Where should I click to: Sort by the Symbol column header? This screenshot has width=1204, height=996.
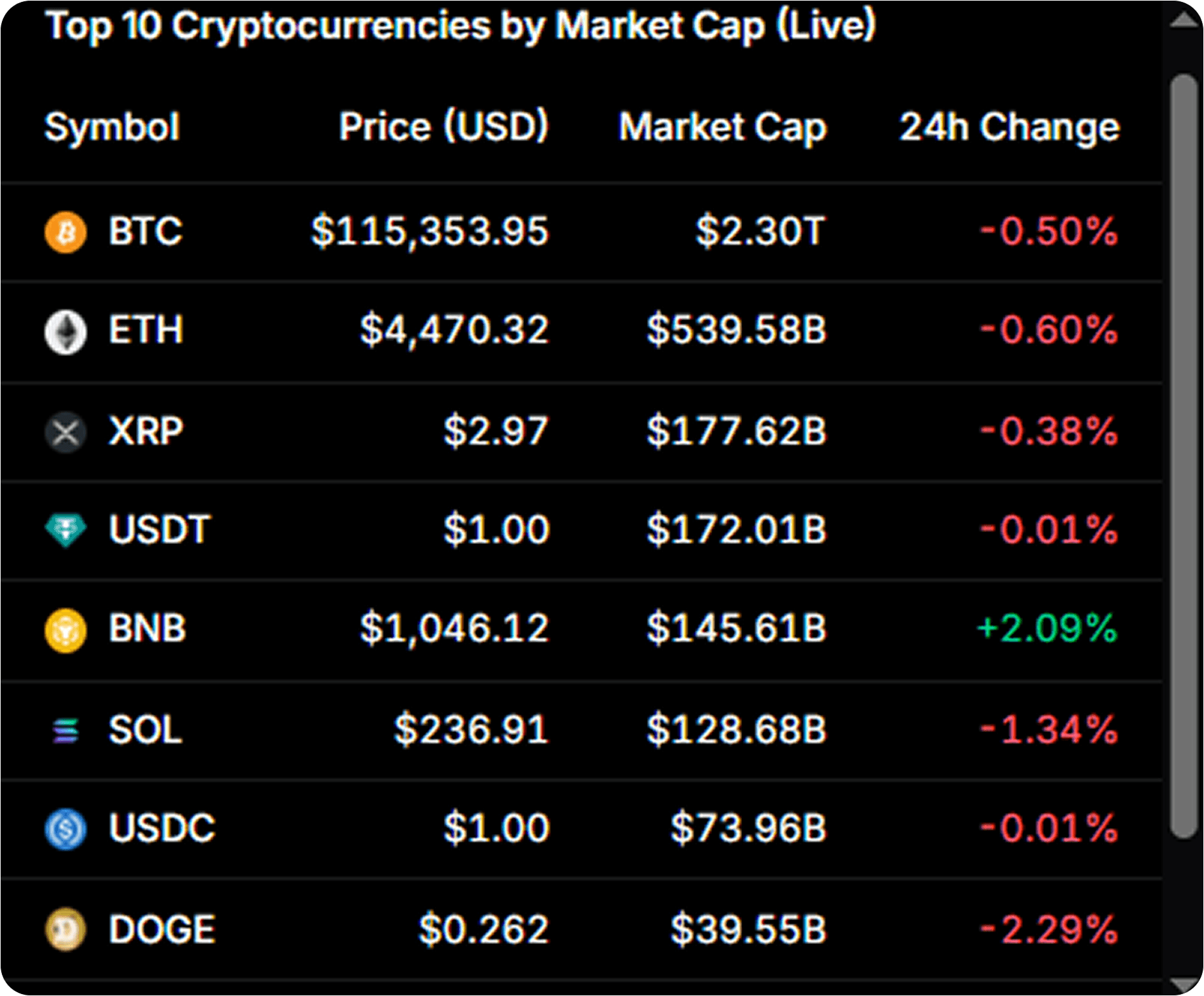pyautogui.click(x=112, y=127)
